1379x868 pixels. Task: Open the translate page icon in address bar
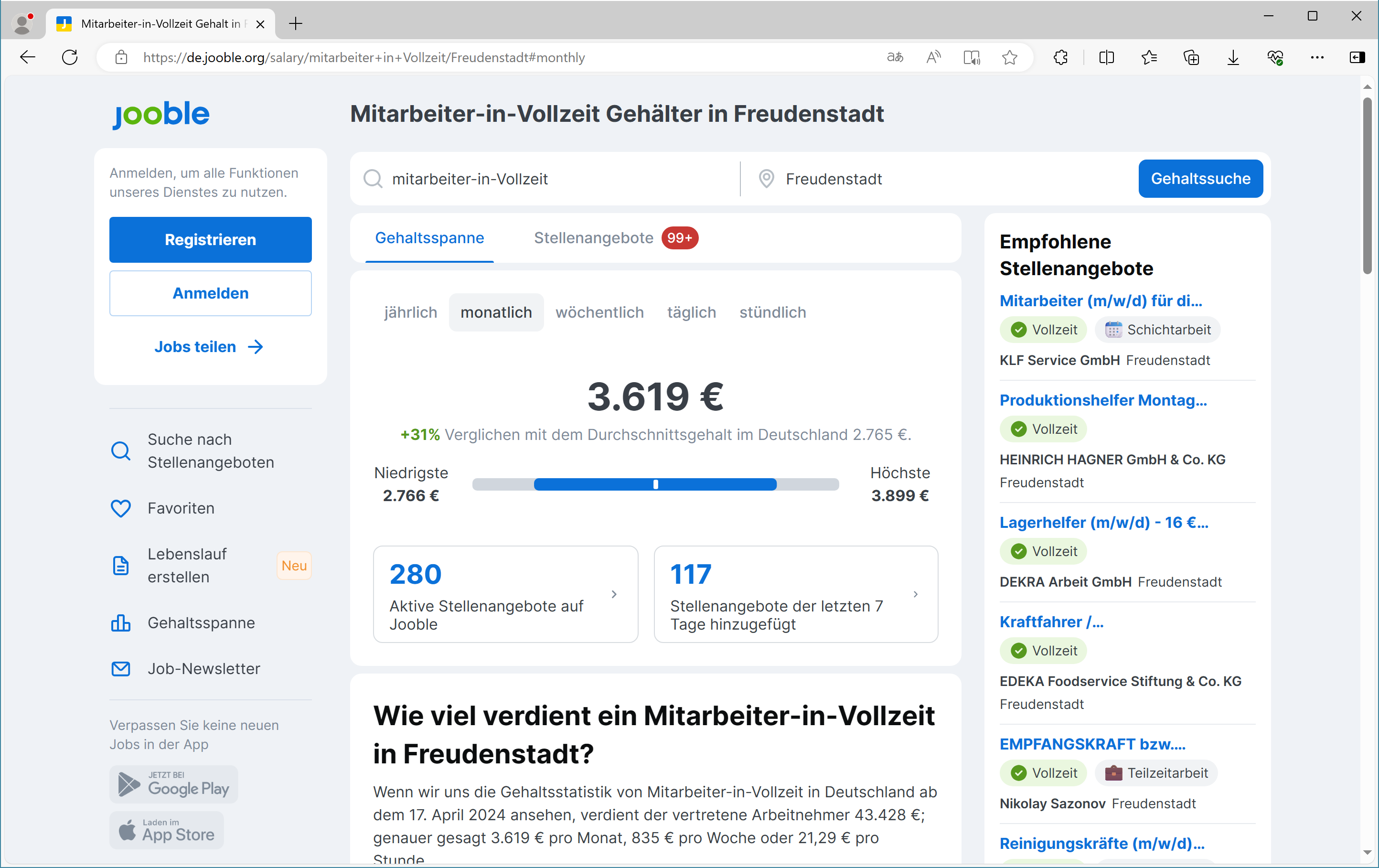(895, 57)
